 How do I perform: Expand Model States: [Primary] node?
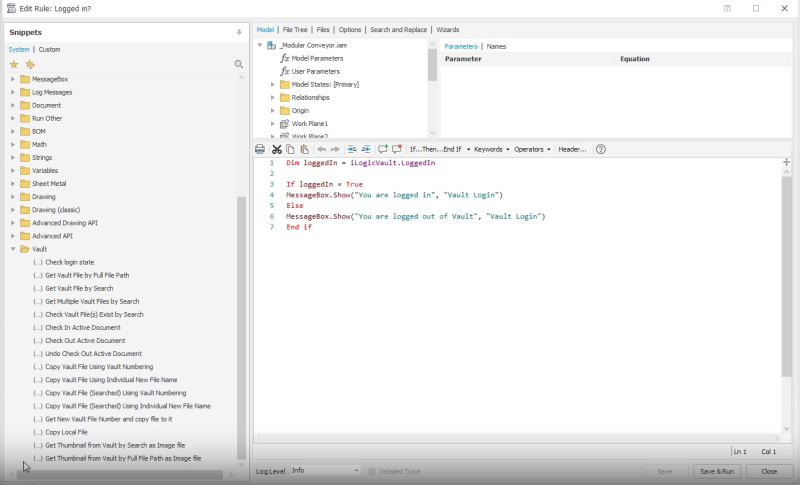272,85
